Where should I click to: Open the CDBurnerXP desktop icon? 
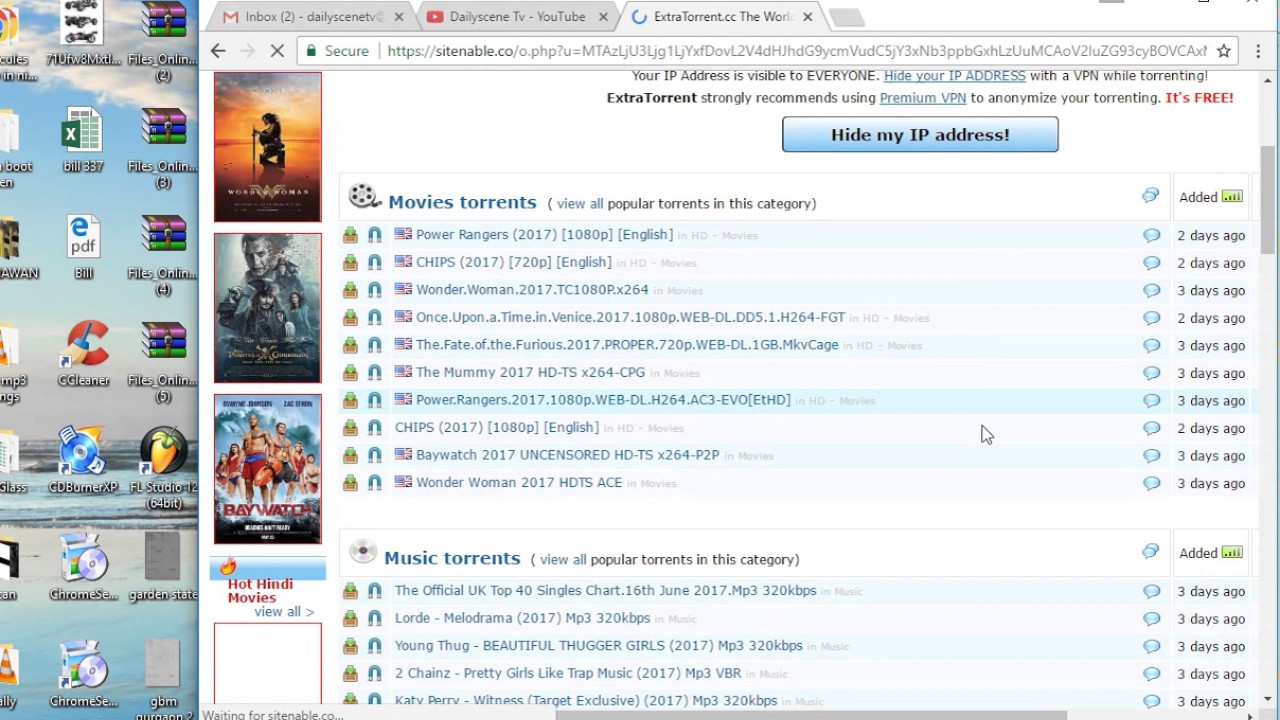pos(84,461)
